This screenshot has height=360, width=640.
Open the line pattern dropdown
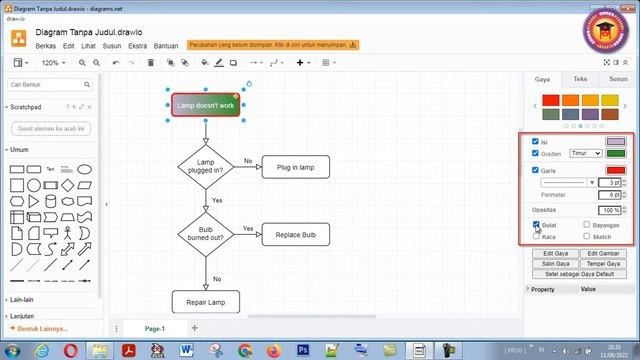point(568,182)
